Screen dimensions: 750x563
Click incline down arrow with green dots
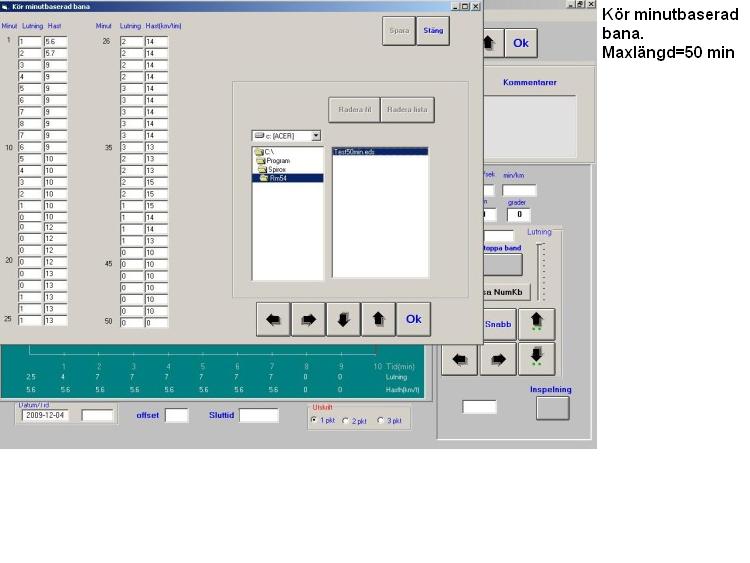(536, 359)
